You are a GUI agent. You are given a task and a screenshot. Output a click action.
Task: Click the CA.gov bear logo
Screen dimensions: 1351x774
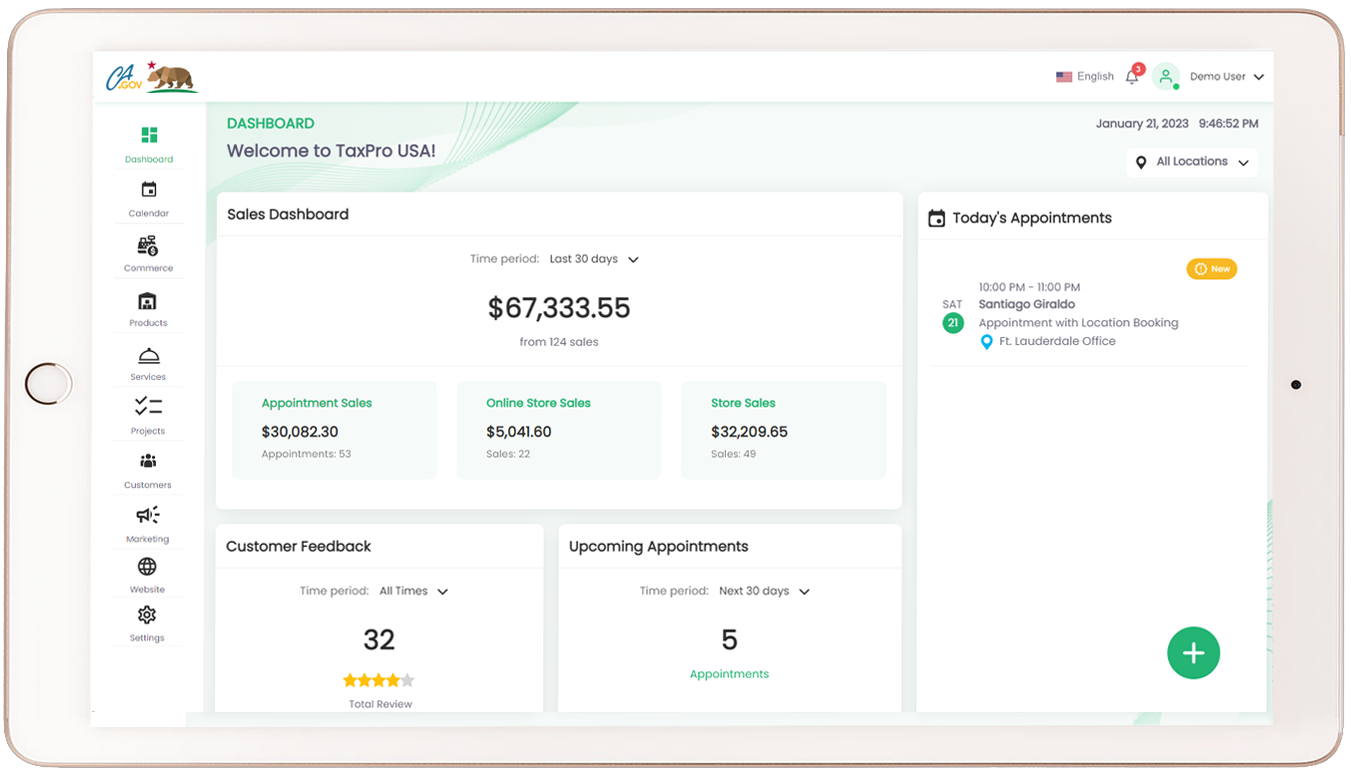152,77
